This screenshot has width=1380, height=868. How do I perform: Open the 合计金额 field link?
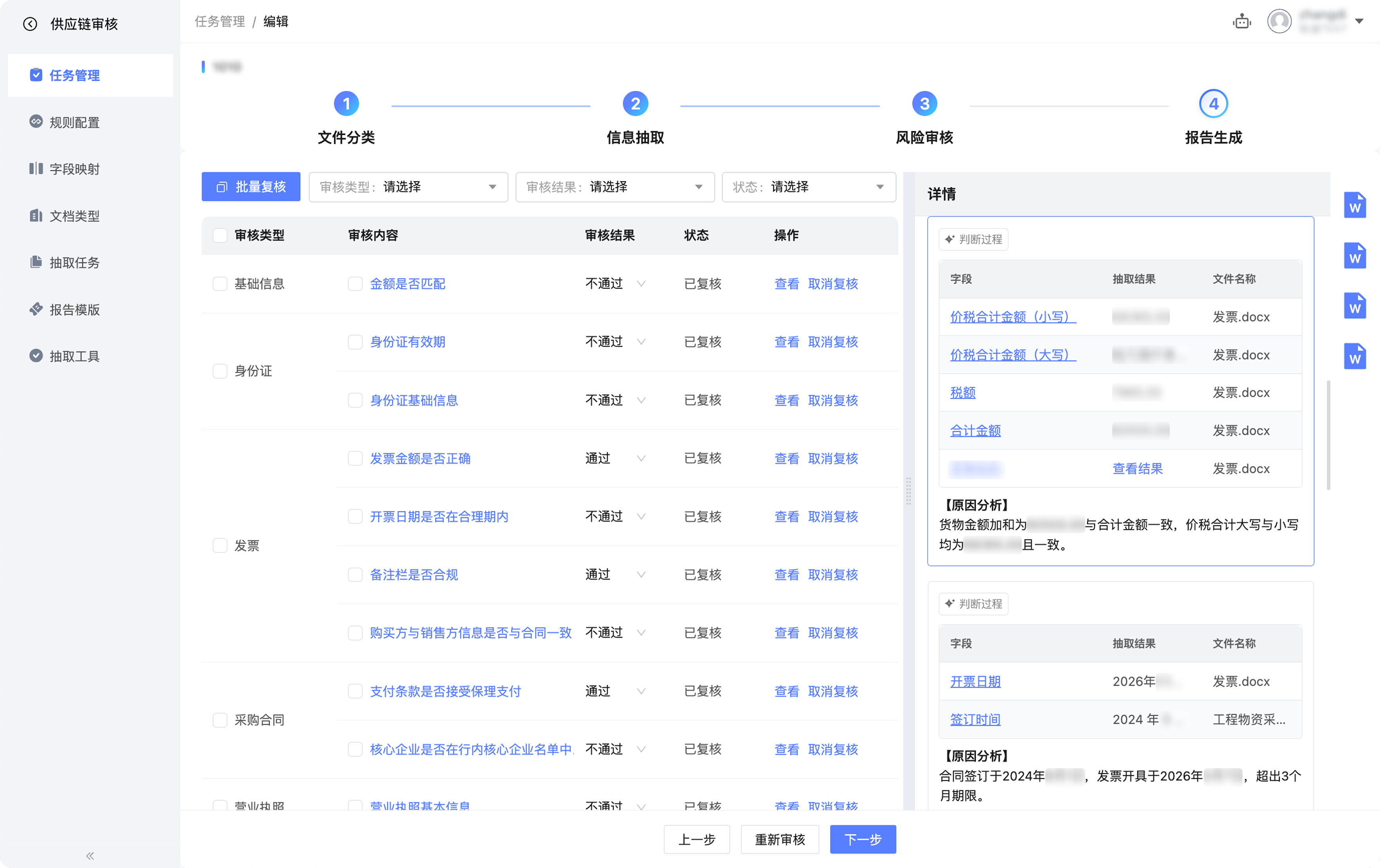pos(976,431)
